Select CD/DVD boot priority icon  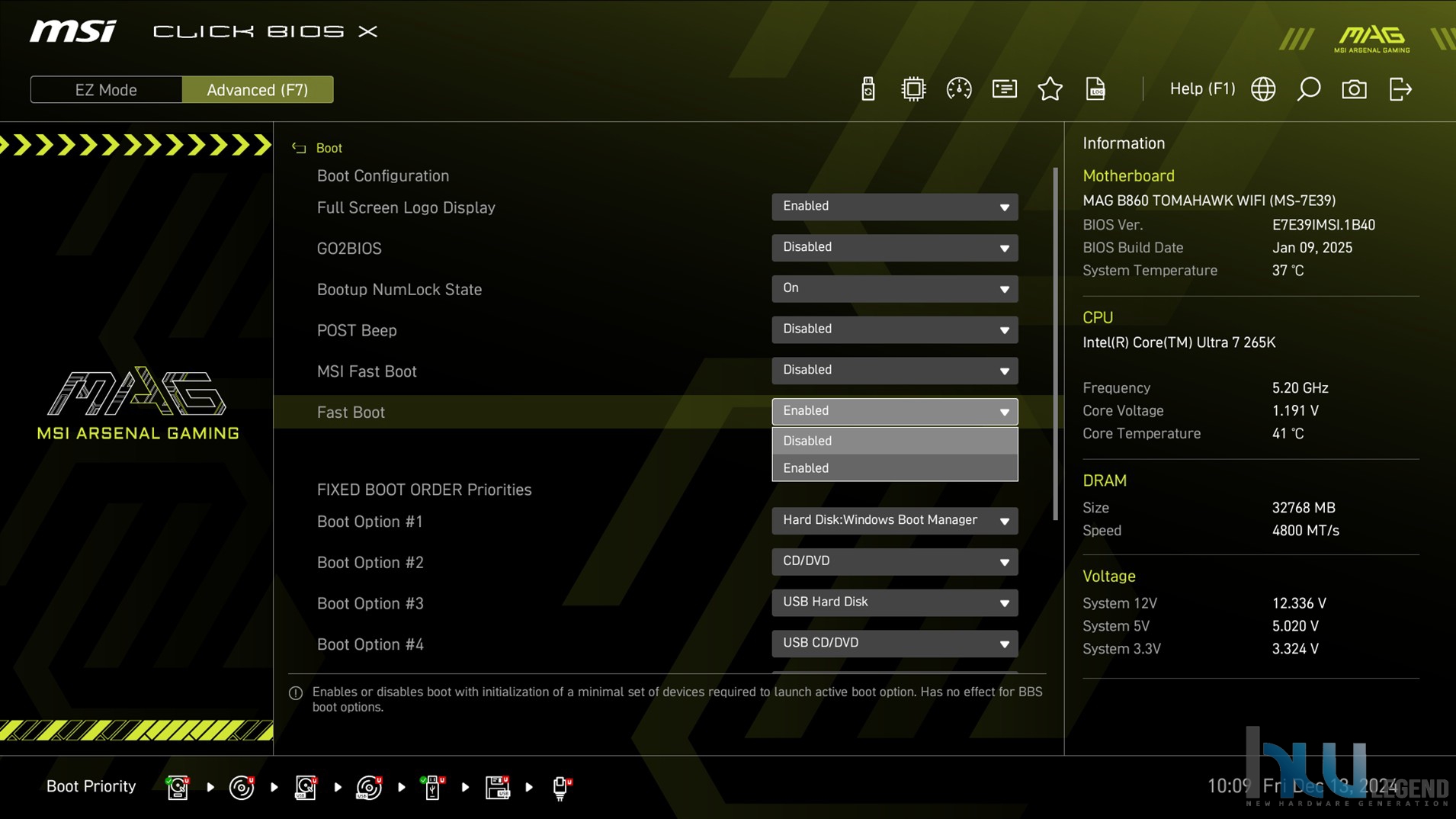coord(242,787)
